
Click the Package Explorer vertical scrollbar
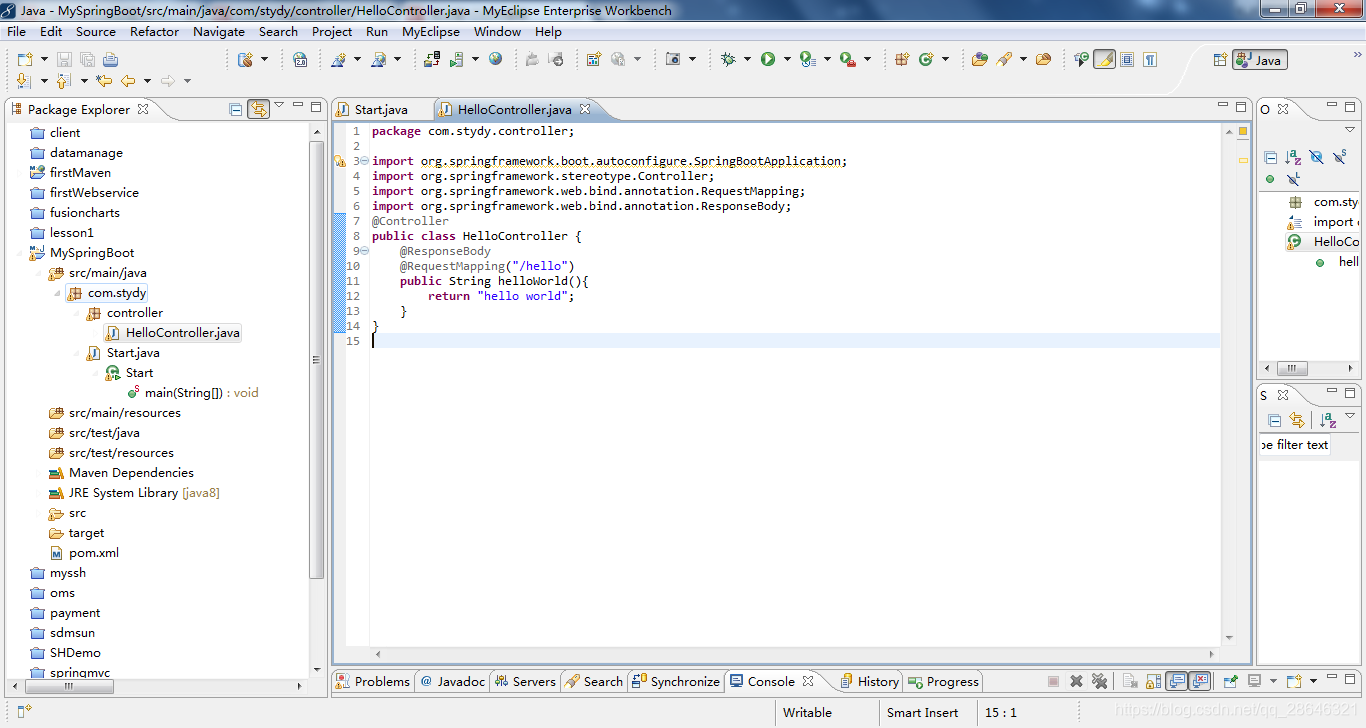tap(317, 359)
